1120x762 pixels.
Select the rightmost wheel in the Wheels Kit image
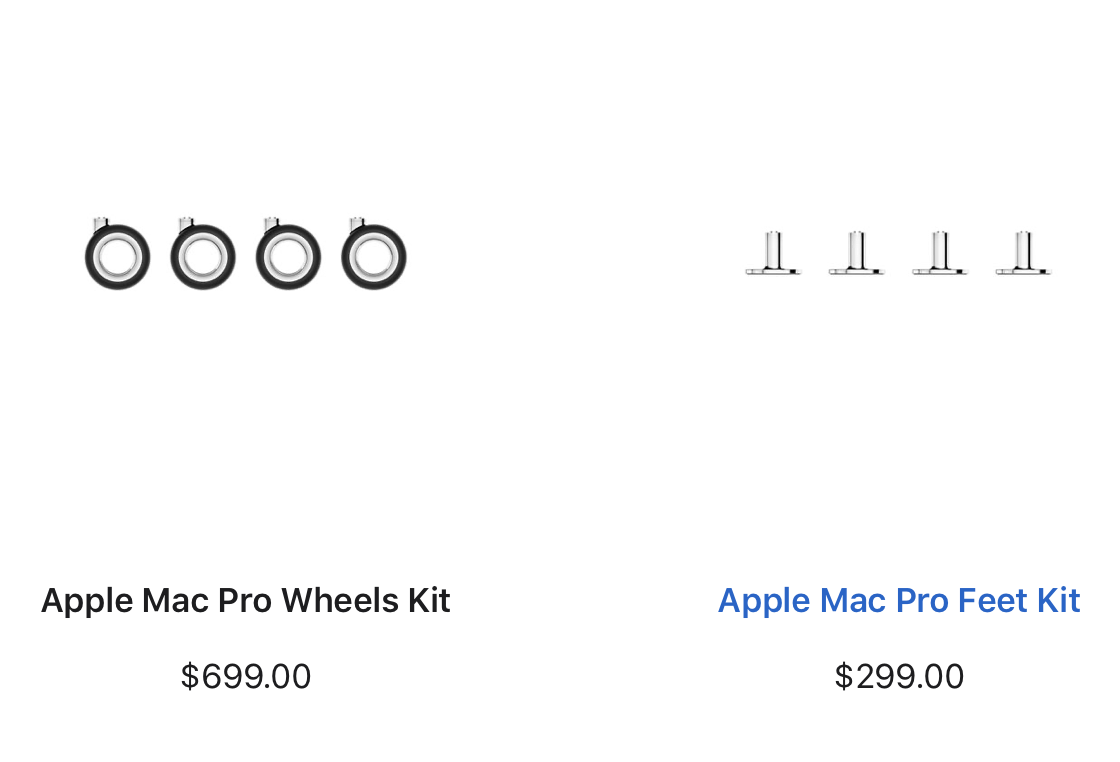point(374,256)
